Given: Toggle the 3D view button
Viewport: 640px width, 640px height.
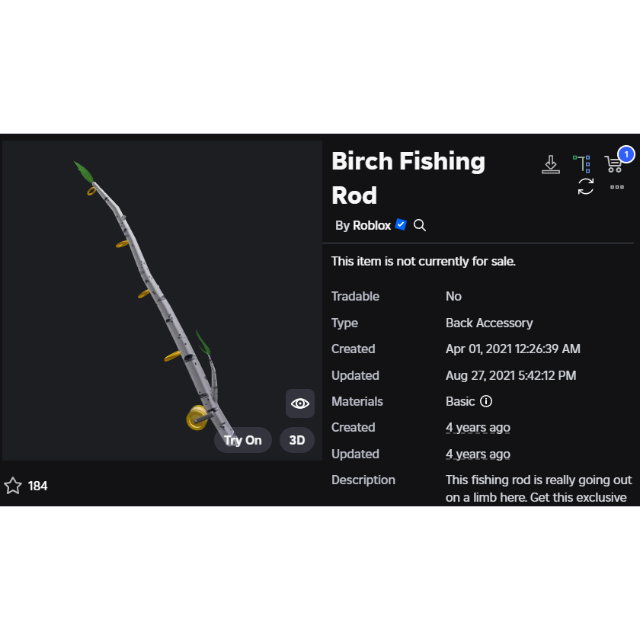Looking at the screenshot, I should pyautogui.click(x=297, y=440).
